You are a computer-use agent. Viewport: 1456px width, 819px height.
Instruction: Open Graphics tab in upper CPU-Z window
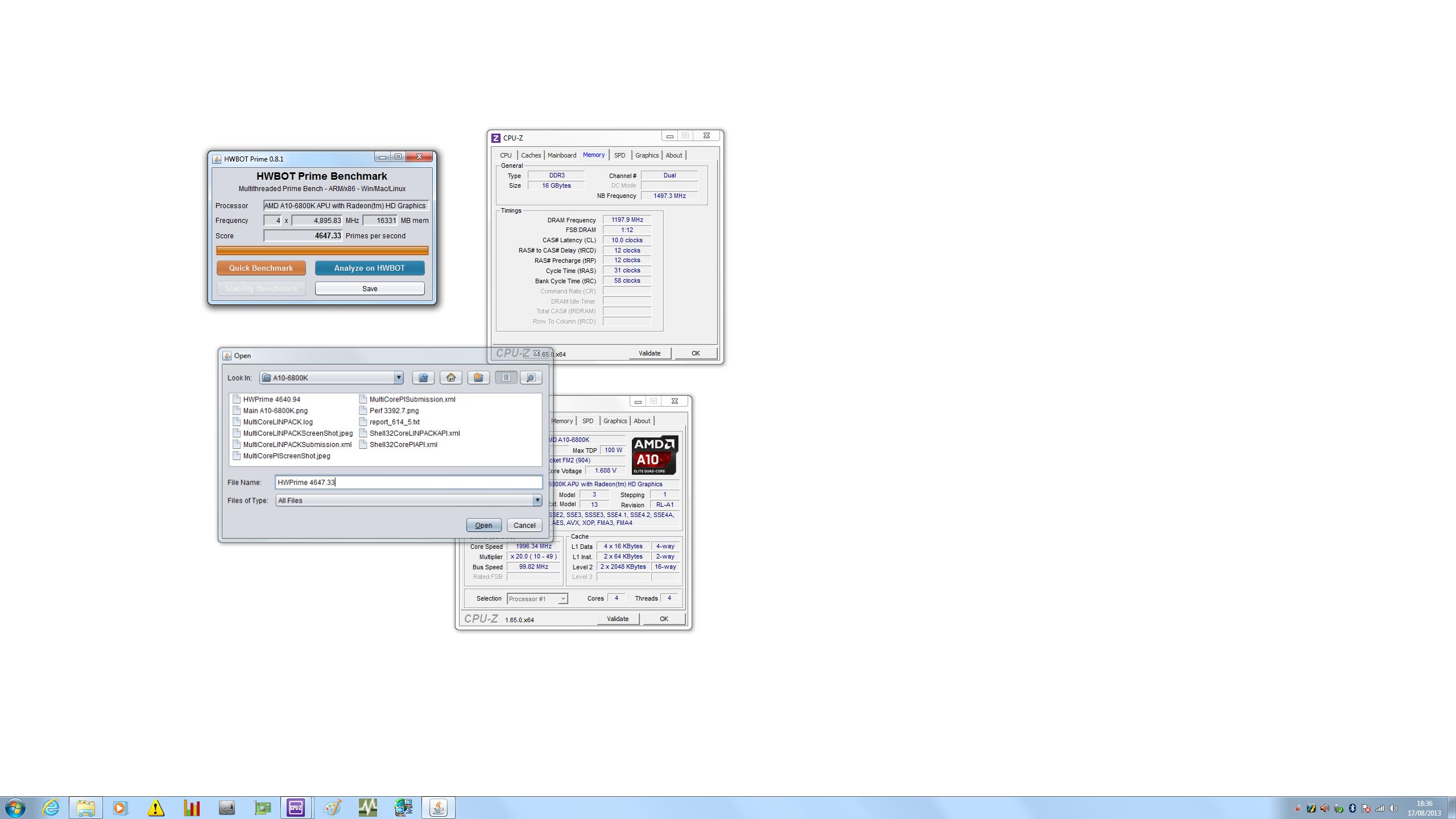tap(647, 155)
